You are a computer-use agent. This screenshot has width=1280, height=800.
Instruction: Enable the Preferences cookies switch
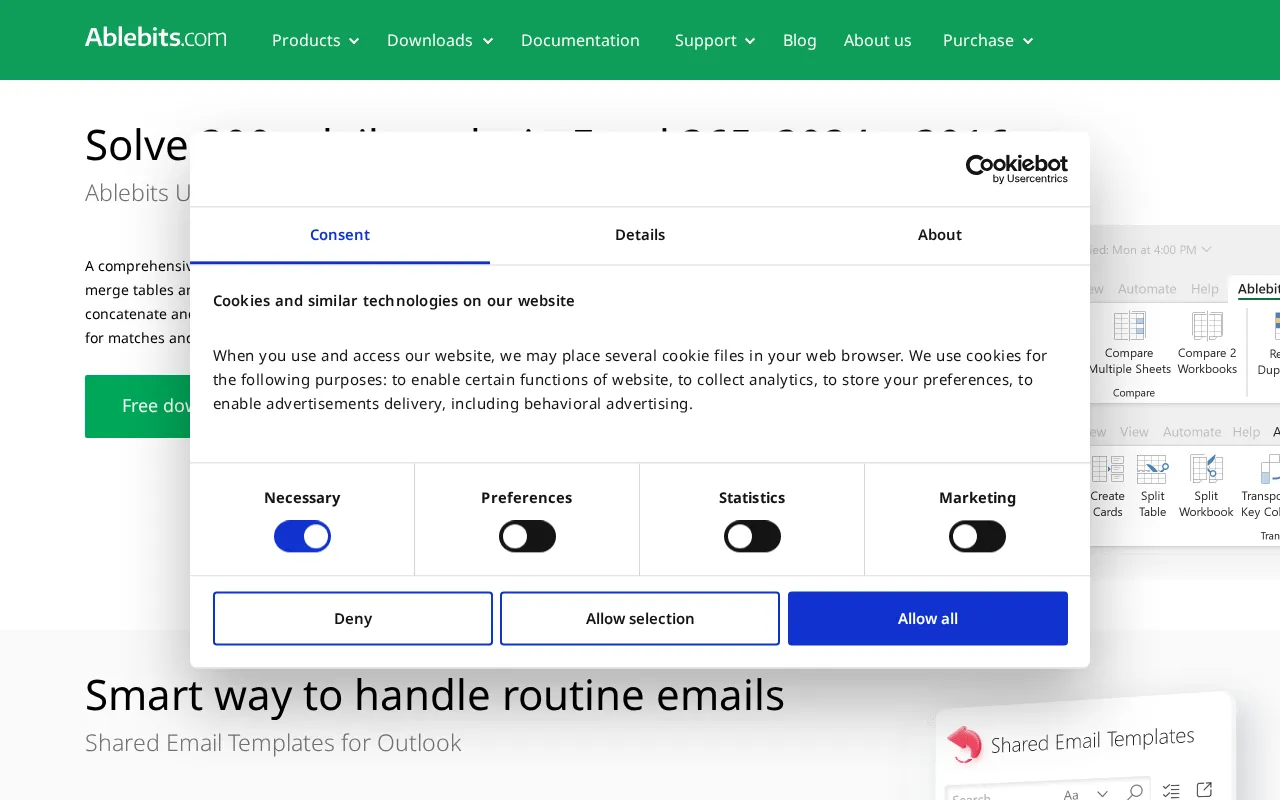pos(527,537)
